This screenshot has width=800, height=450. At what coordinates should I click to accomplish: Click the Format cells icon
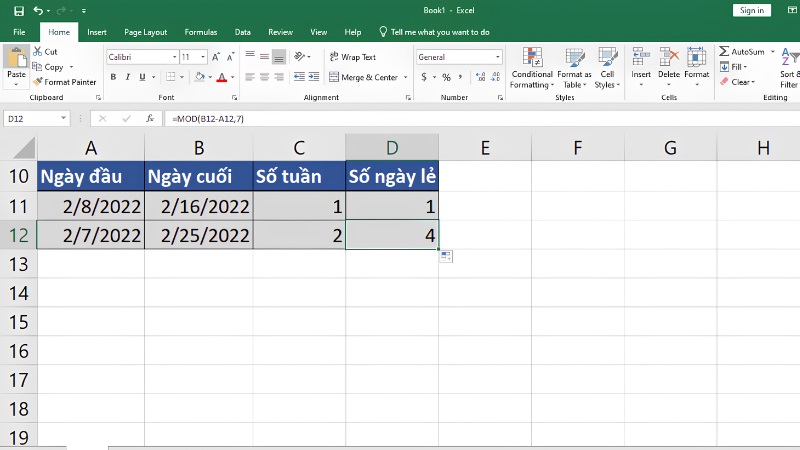(x=696, y=57)
